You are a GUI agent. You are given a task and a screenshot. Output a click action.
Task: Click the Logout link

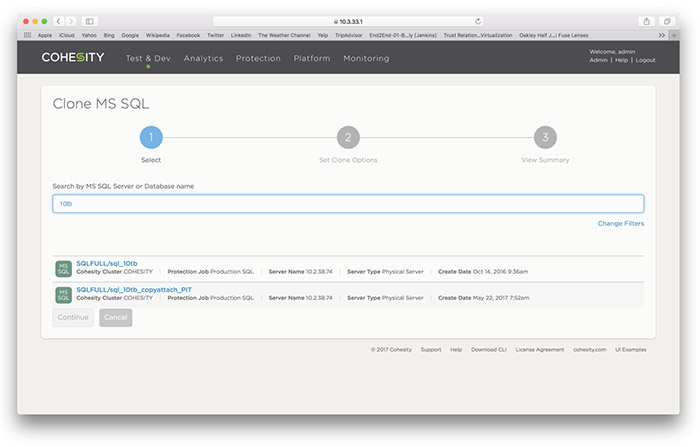click(x=645, y=60)
